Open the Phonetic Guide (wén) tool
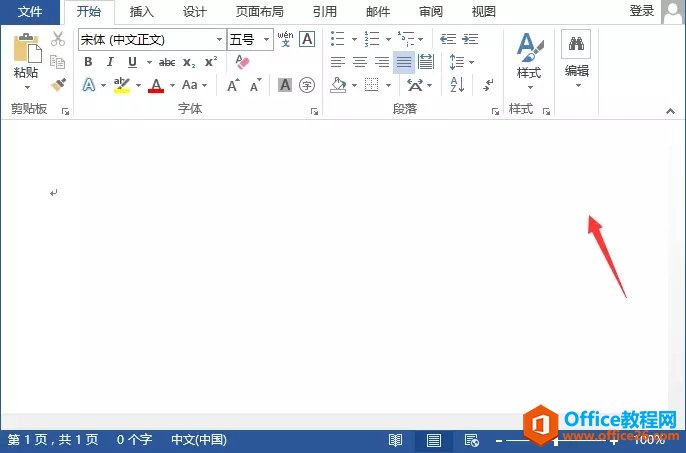Image resolution: width=686 pixels, height=453 pixels. [x=285, y=39]
